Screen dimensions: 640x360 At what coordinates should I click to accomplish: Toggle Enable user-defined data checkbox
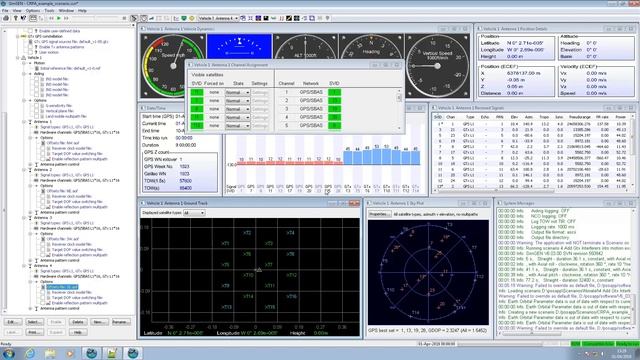30,31
